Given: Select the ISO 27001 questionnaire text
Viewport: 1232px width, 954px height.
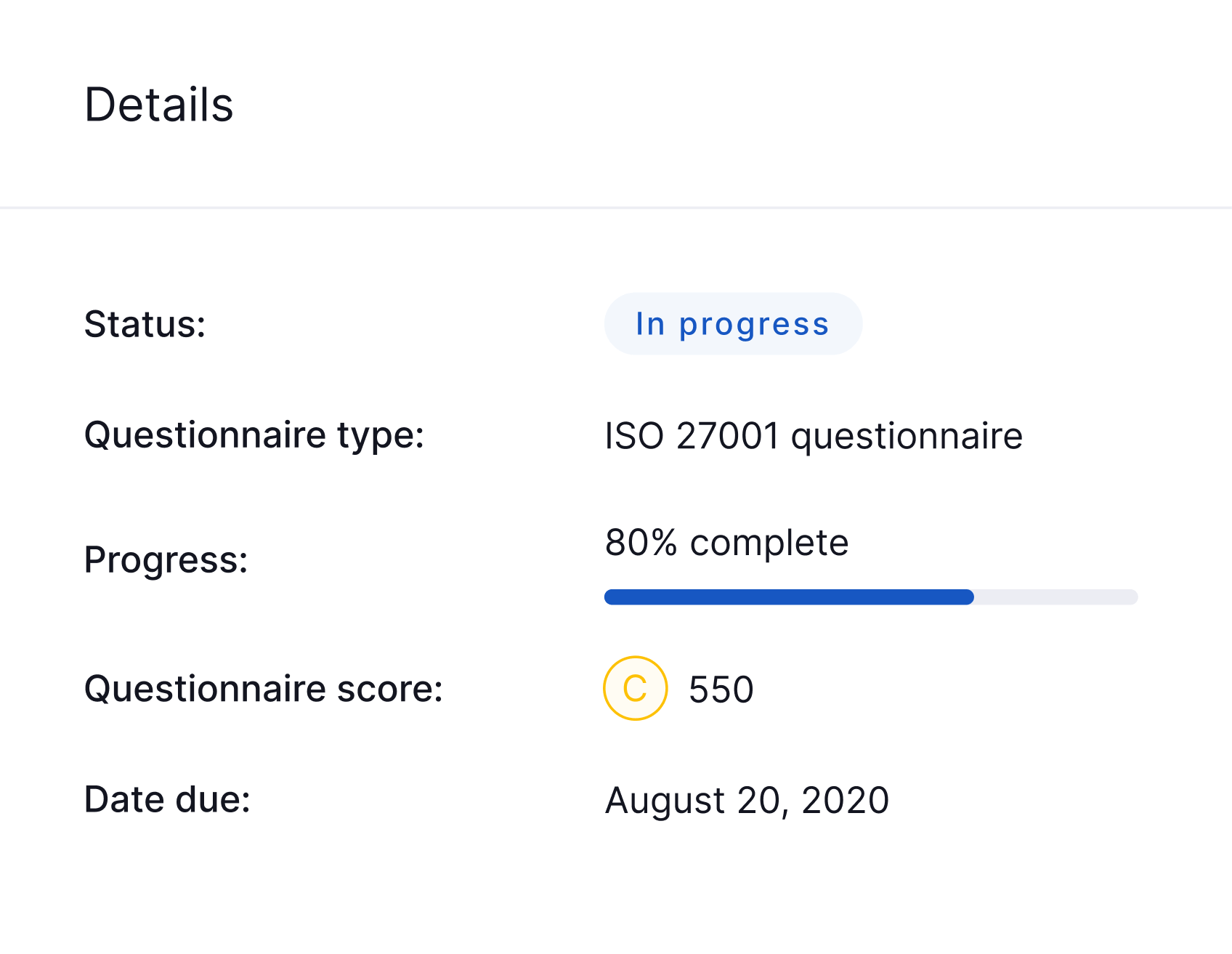Looking at the screenshot, I should pyautogui.click(x=814, y=436).
